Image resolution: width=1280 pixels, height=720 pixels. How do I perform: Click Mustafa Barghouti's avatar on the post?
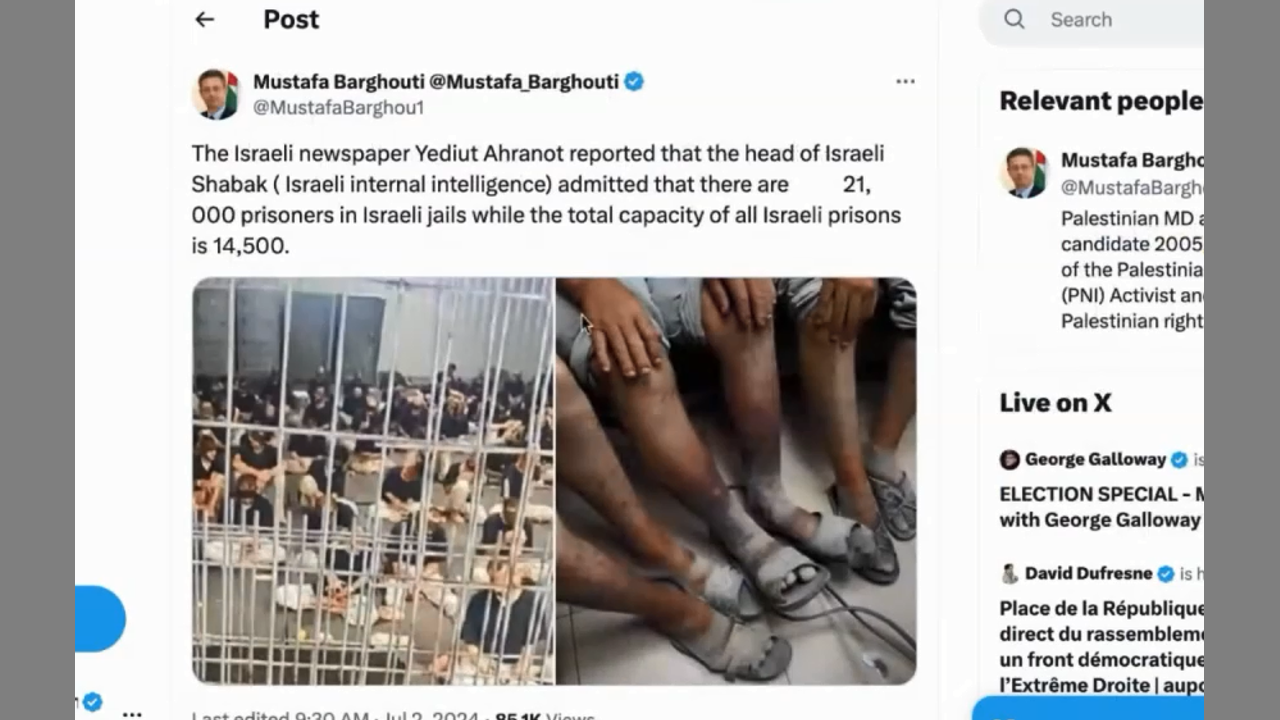(x=216, y=95)
